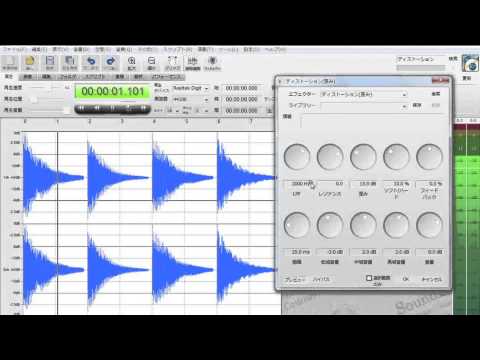Open the library dropdown in distortion dialog
This screenshot has width=480, height=360.
point(363,106)
